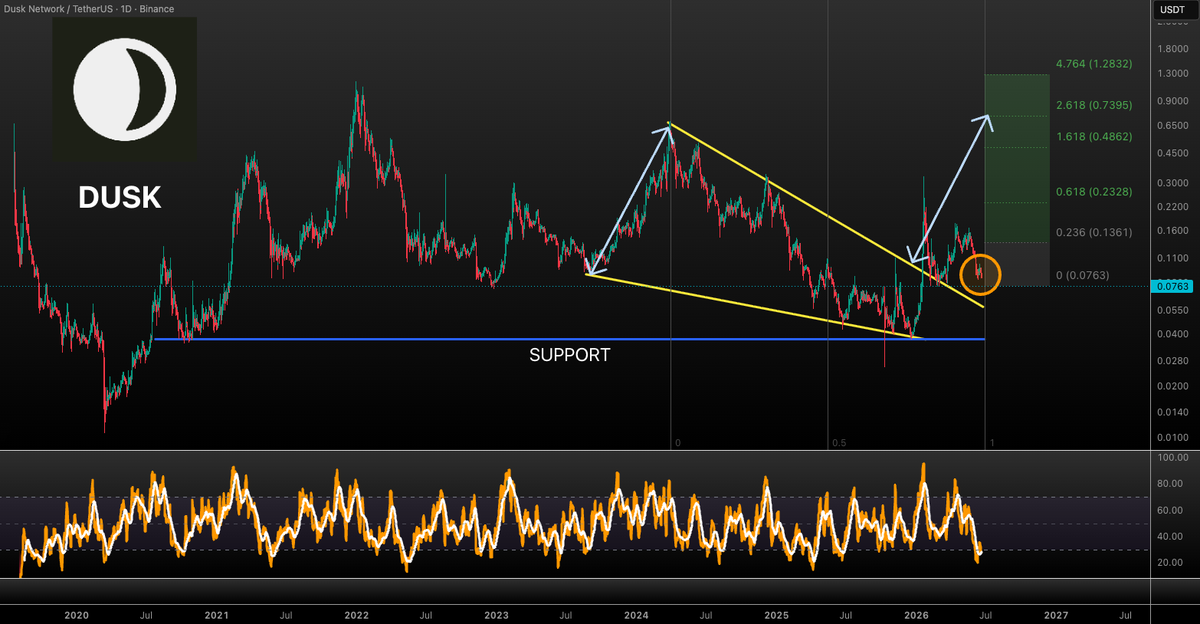Click the 100.00 oscillator axis value

coord(1173,457)
